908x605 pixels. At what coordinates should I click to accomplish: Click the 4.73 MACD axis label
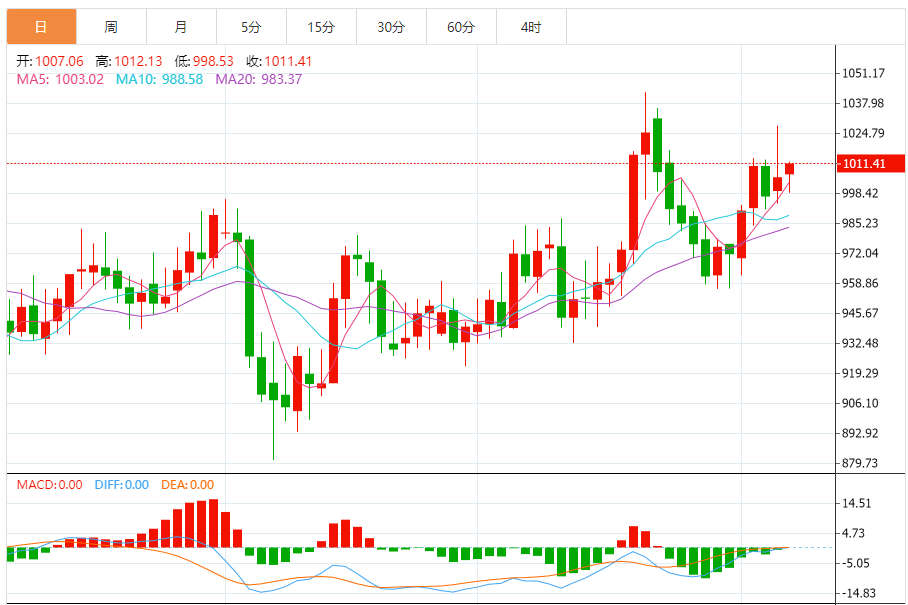tap(853, 533)
